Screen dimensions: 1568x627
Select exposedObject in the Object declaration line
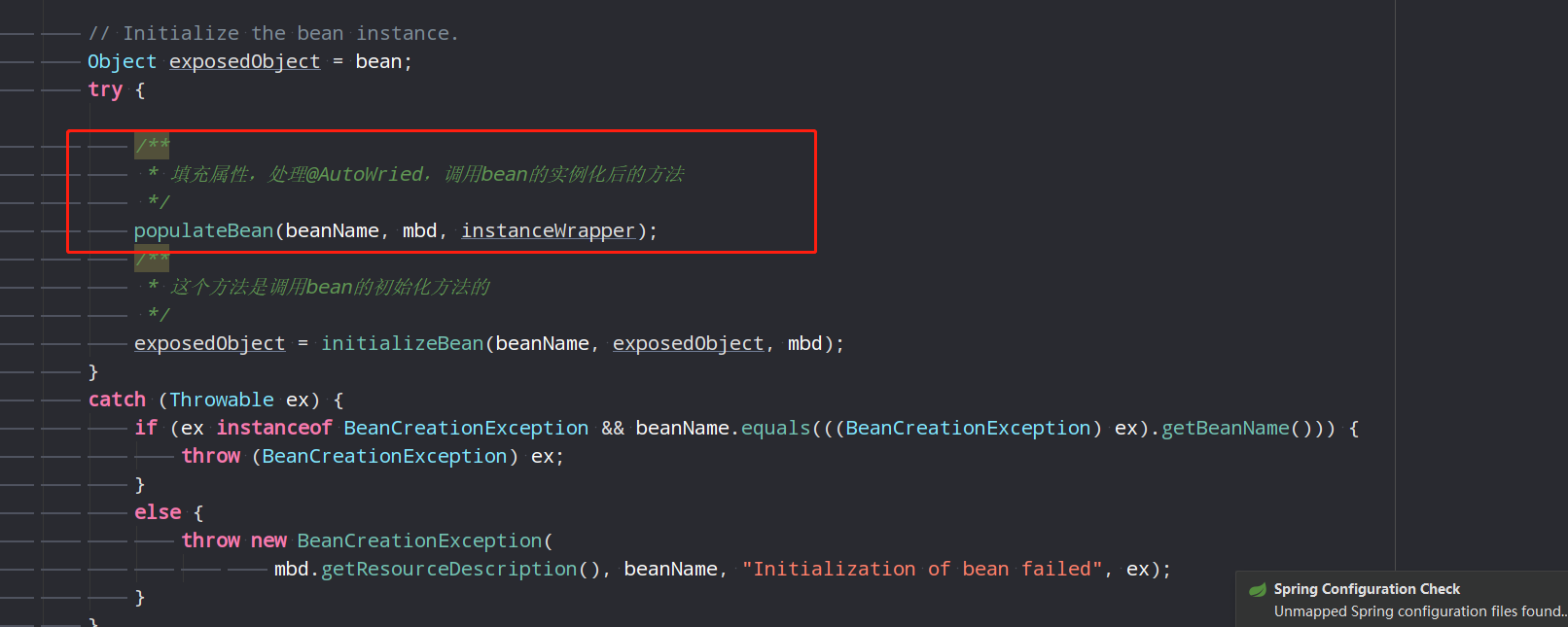(244, 61)
